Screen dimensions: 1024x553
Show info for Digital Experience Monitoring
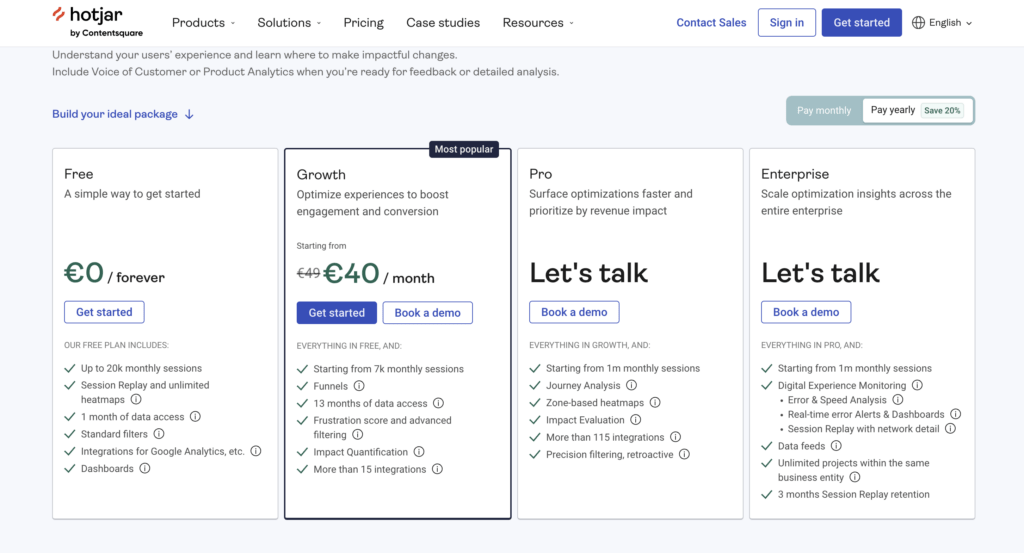click(917, 385)
